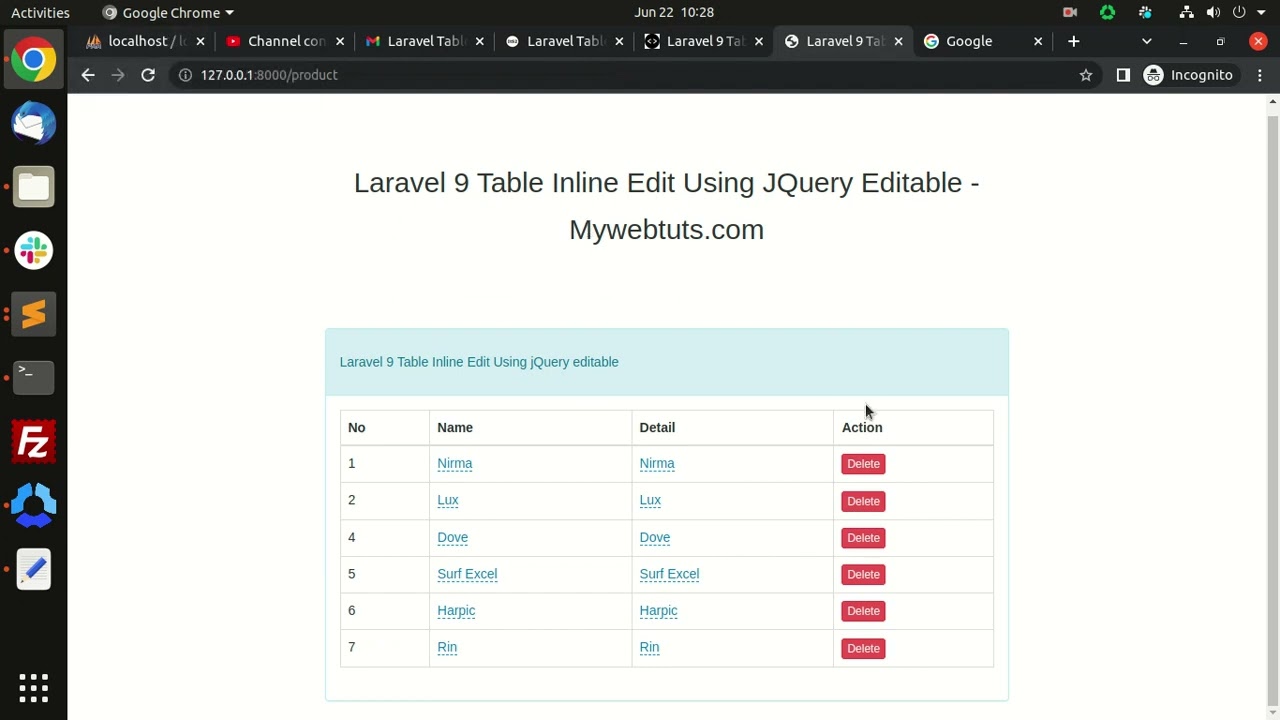Image resolution: width=1280 pixels, height=720 pixels.
Task: Click the address bar URL field
Action: point(600,75)
